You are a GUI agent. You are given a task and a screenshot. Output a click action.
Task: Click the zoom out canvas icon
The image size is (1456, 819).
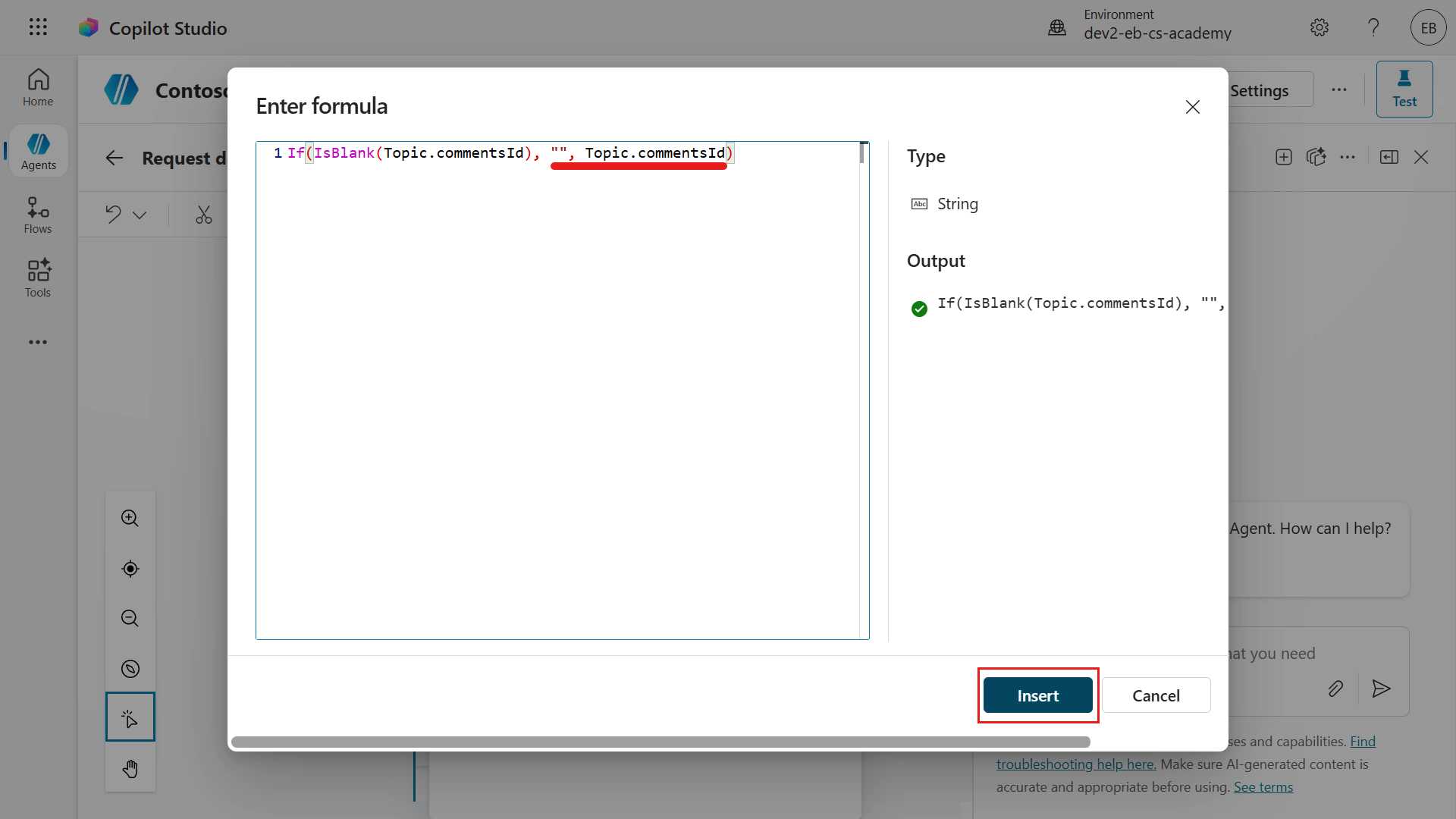130,618
